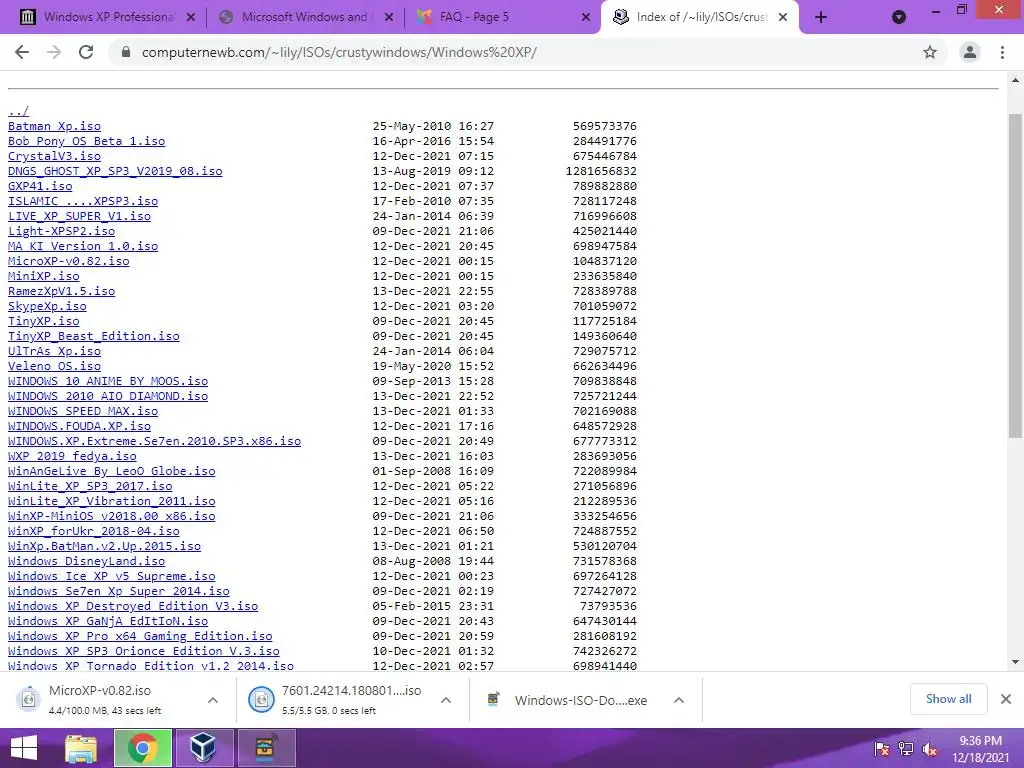This screenshot has width=1024, height=768.
Task: Download TinyXP_Beast_Edition.iso
Action: [93, 336]
